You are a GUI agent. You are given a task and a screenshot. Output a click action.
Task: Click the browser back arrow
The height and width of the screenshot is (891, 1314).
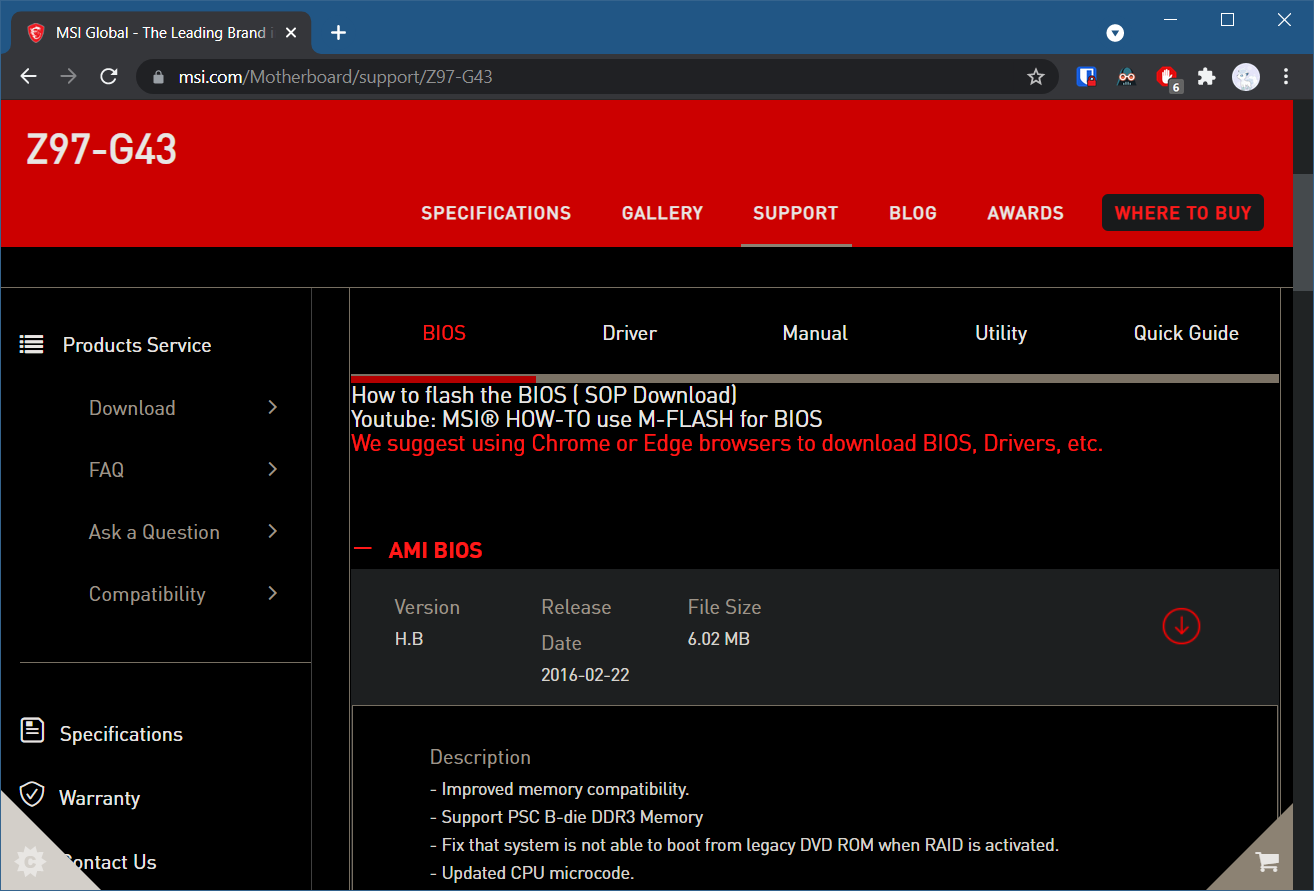pos(28,76)
